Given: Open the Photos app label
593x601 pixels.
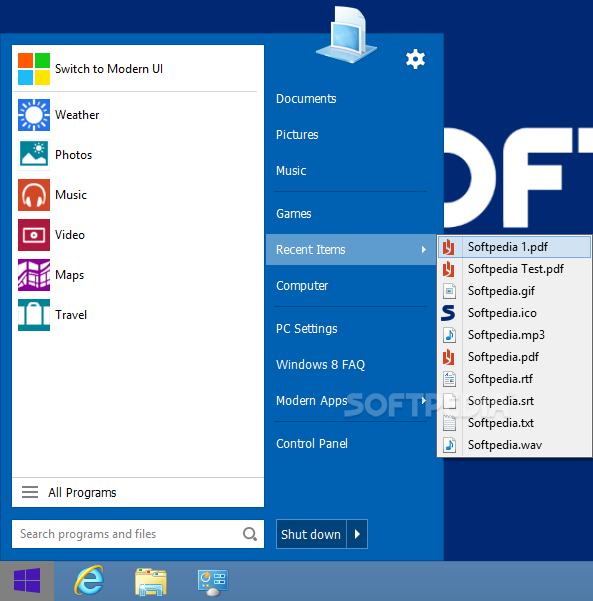Looking at the screenshot, I should [x=74, y=155].
